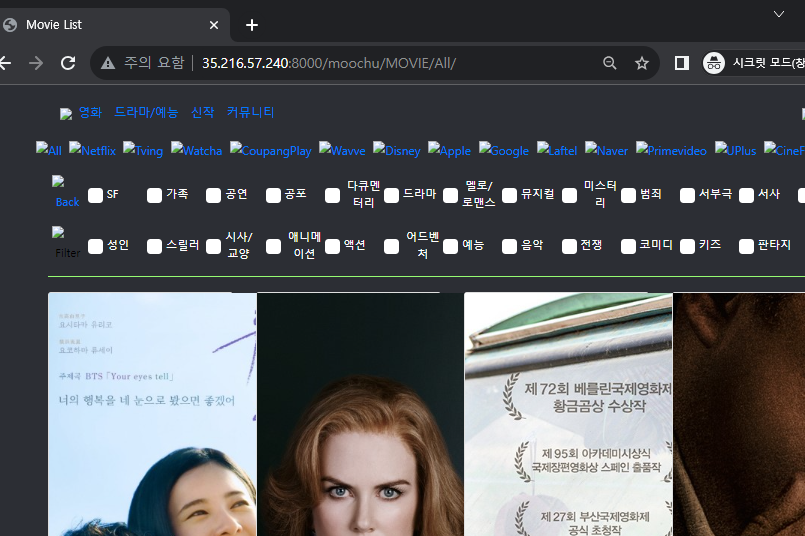
Task: Check the 코미디 genre checkbox
Action: pyautogui.click(x=628, y=246)
